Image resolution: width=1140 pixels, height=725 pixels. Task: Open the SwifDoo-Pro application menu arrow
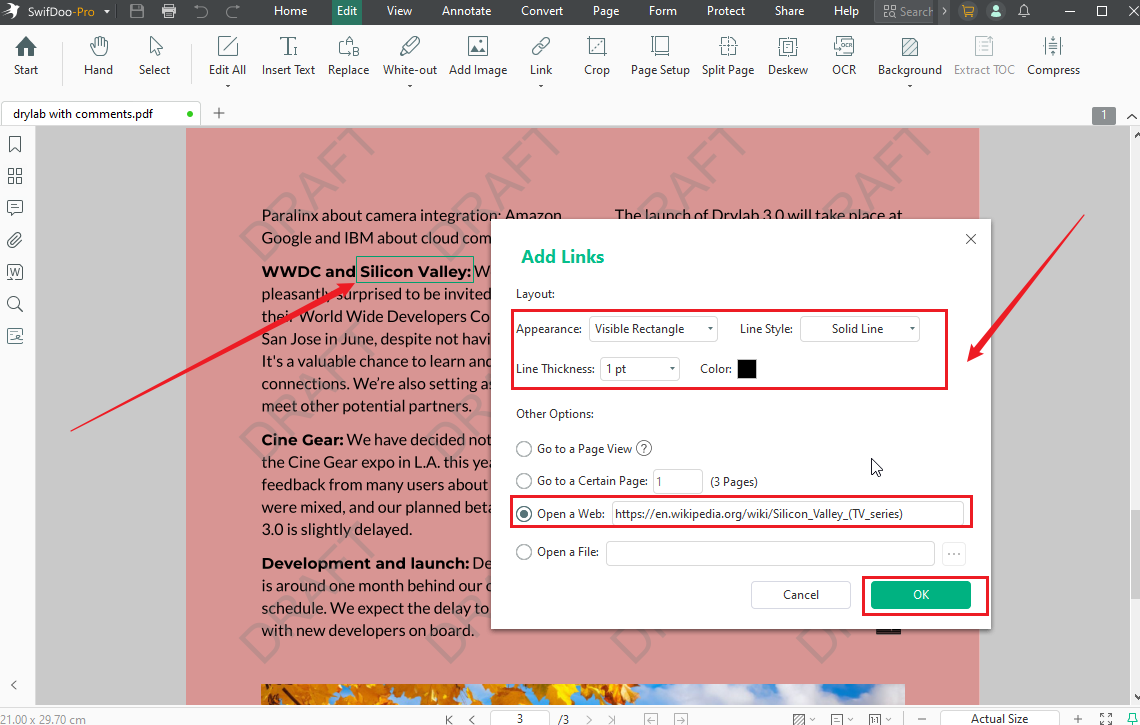click(x=107, y=12)
